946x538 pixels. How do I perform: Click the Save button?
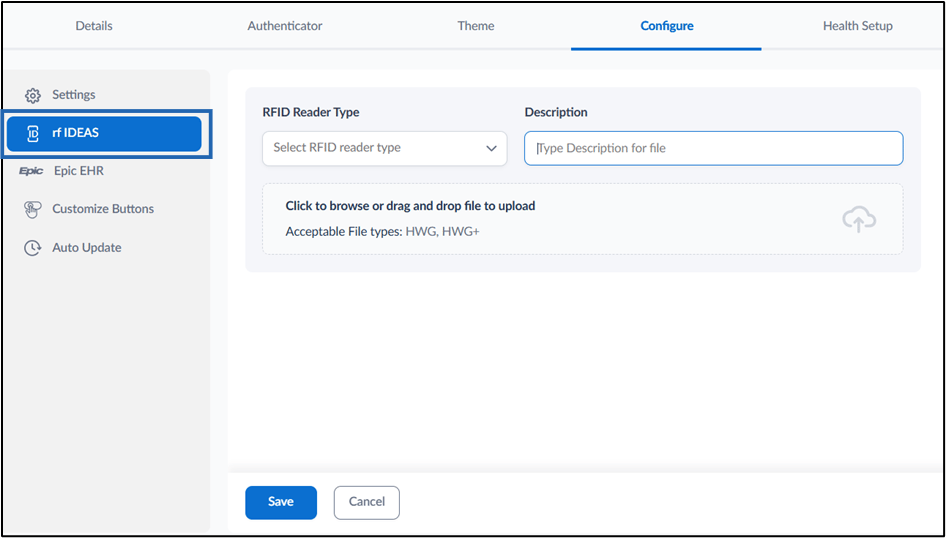(x=281, y=502)
